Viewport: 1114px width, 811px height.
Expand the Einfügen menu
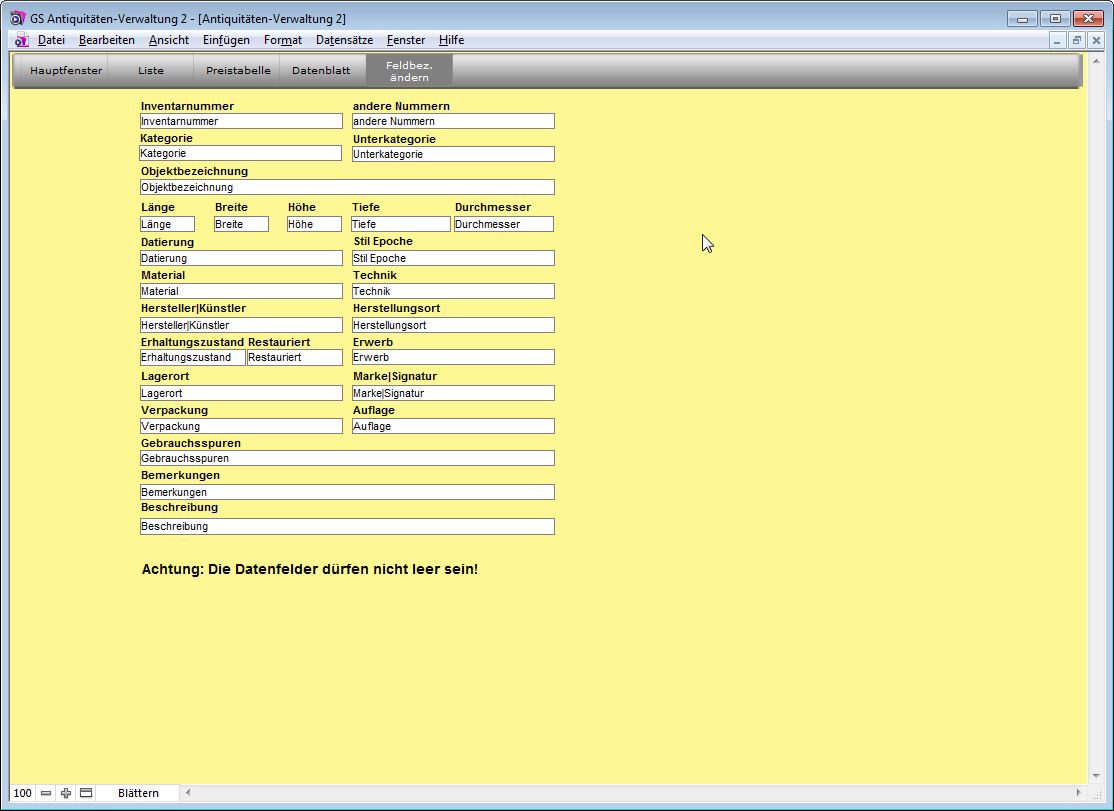226,40
